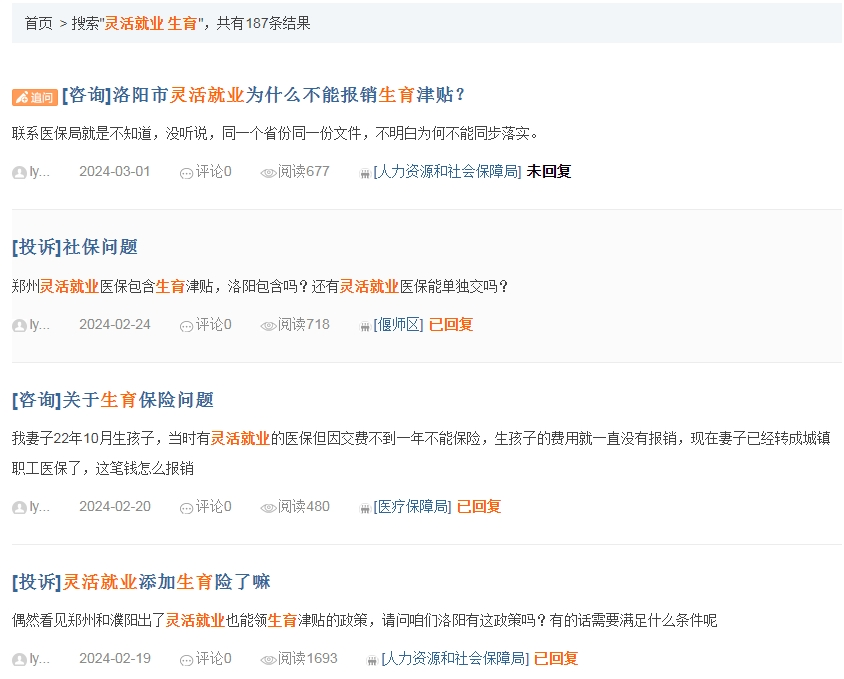The image size is (844, 679).
Task: Click the 未回复 status label
Action: pos(548,172)
